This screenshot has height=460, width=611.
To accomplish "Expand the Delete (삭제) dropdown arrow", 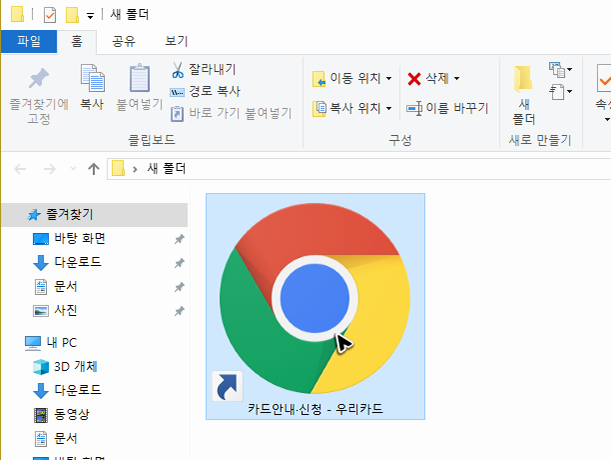I will pyautogui.click(x=457, y=79).
